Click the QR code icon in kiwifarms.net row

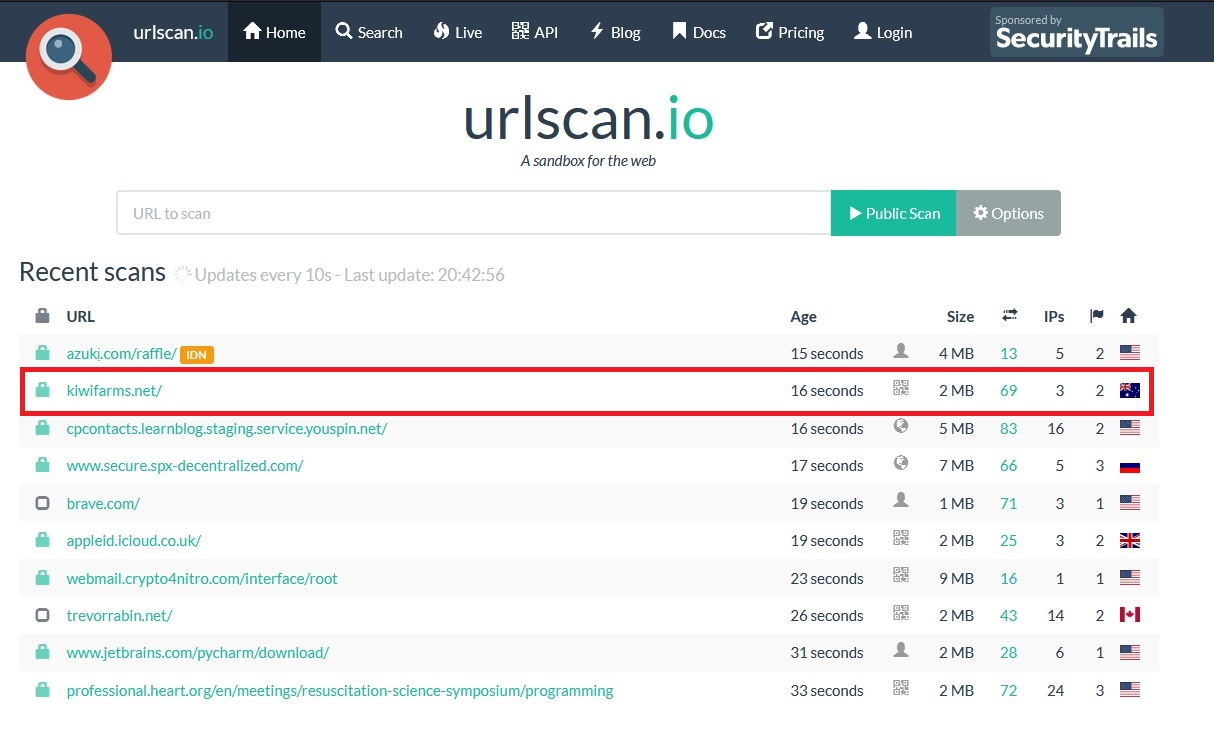pos(901,390)
